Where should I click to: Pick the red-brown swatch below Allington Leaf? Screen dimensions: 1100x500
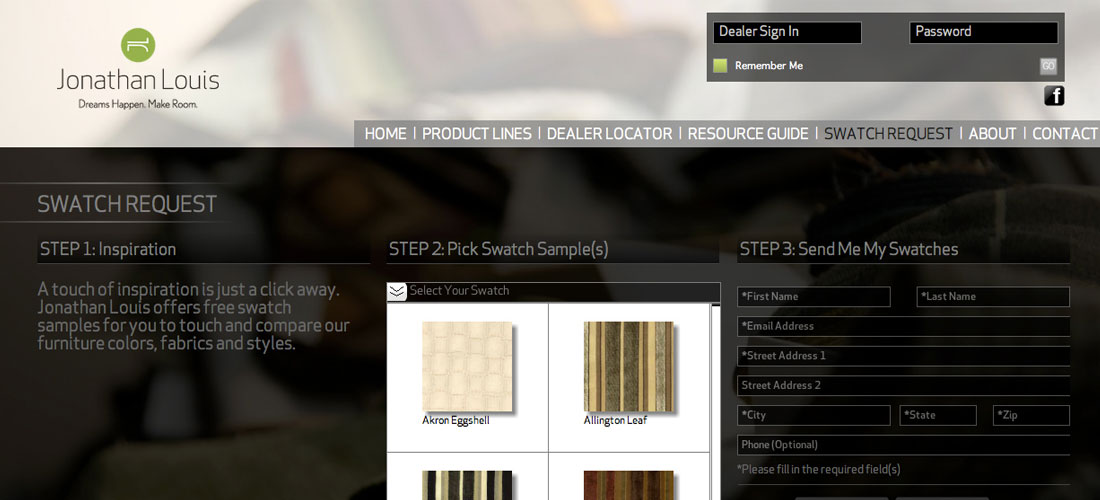pyautogui.click(x=629, y=485)
